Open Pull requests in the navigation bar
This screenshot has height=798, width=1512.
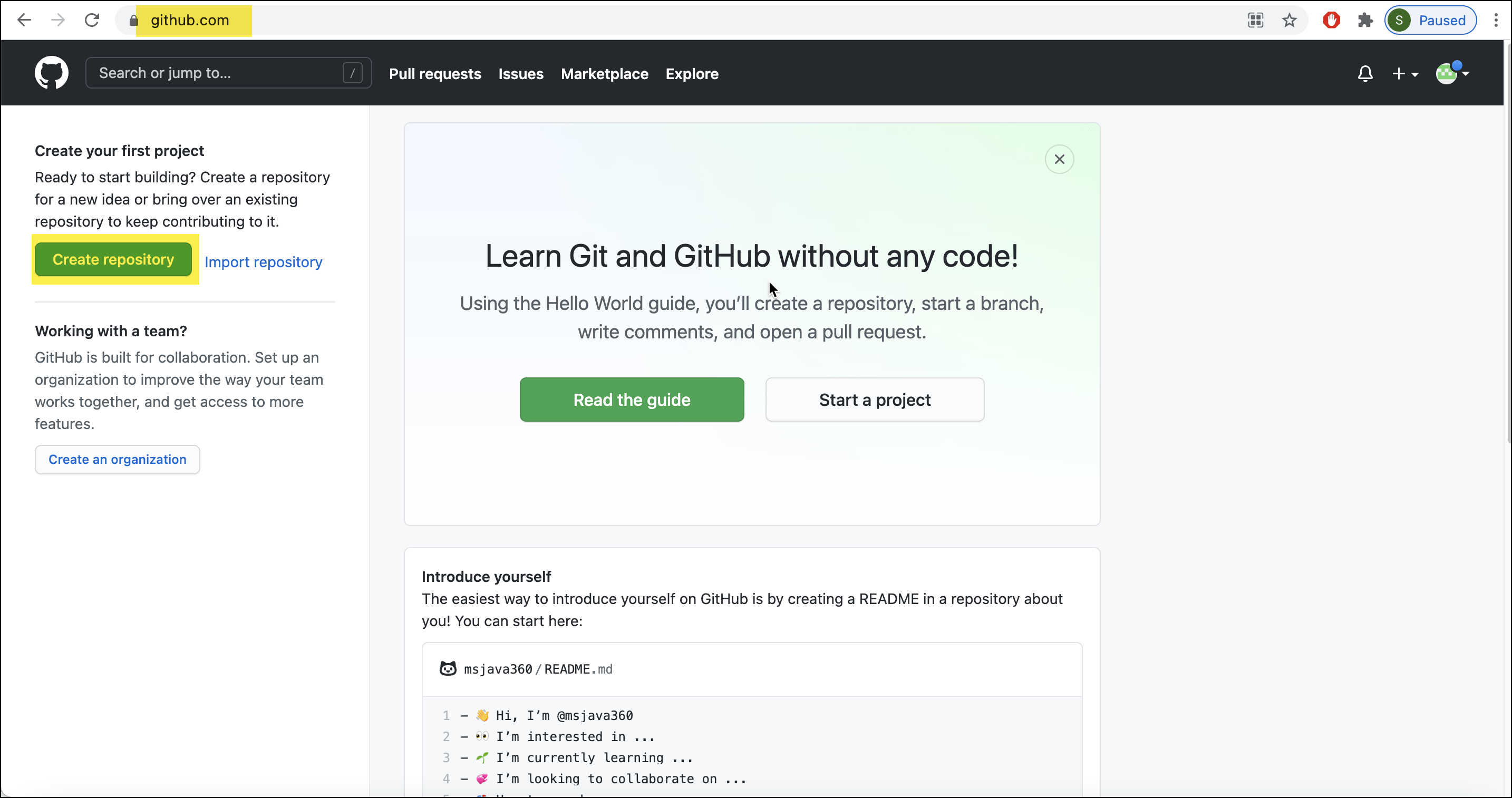click(435, 74)
